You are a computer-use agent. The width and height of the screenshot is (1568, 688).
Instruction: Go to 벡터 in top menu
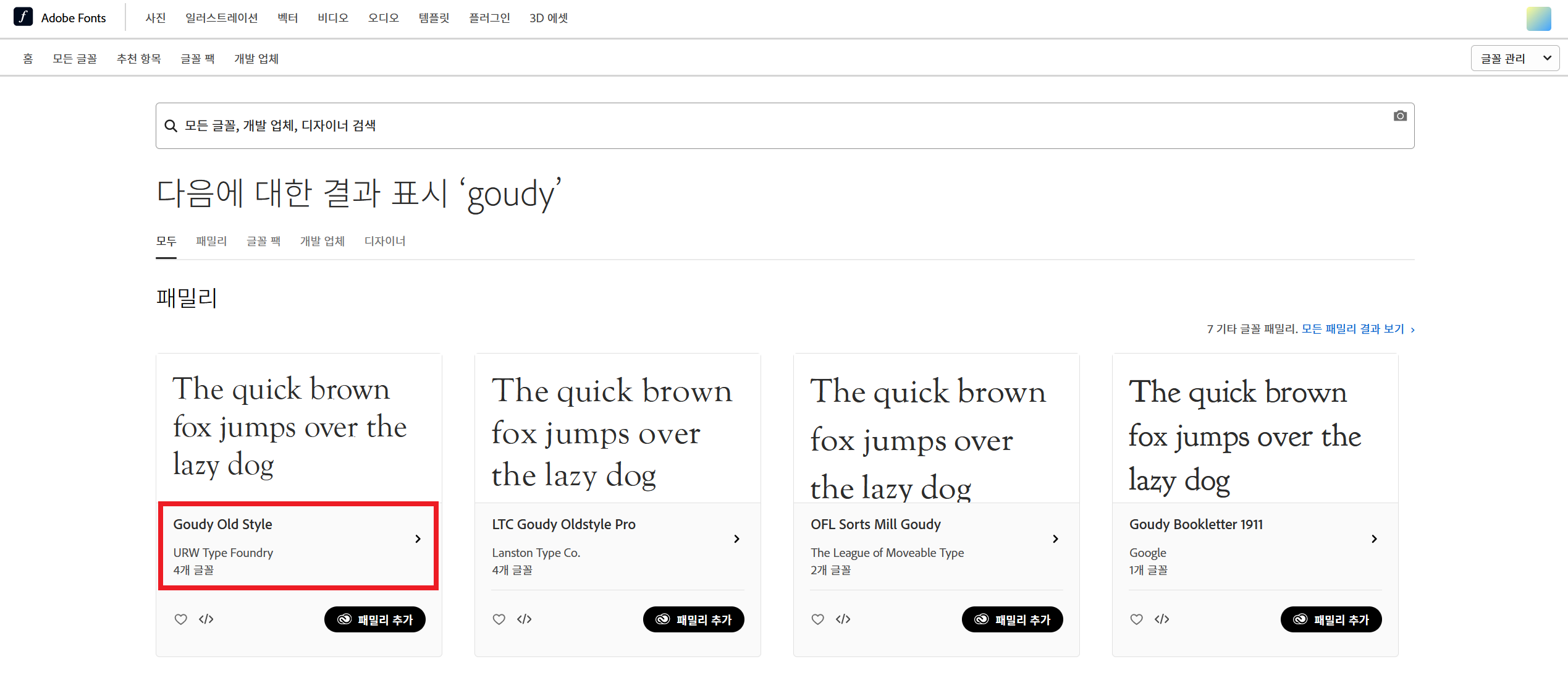coord(288,18)
